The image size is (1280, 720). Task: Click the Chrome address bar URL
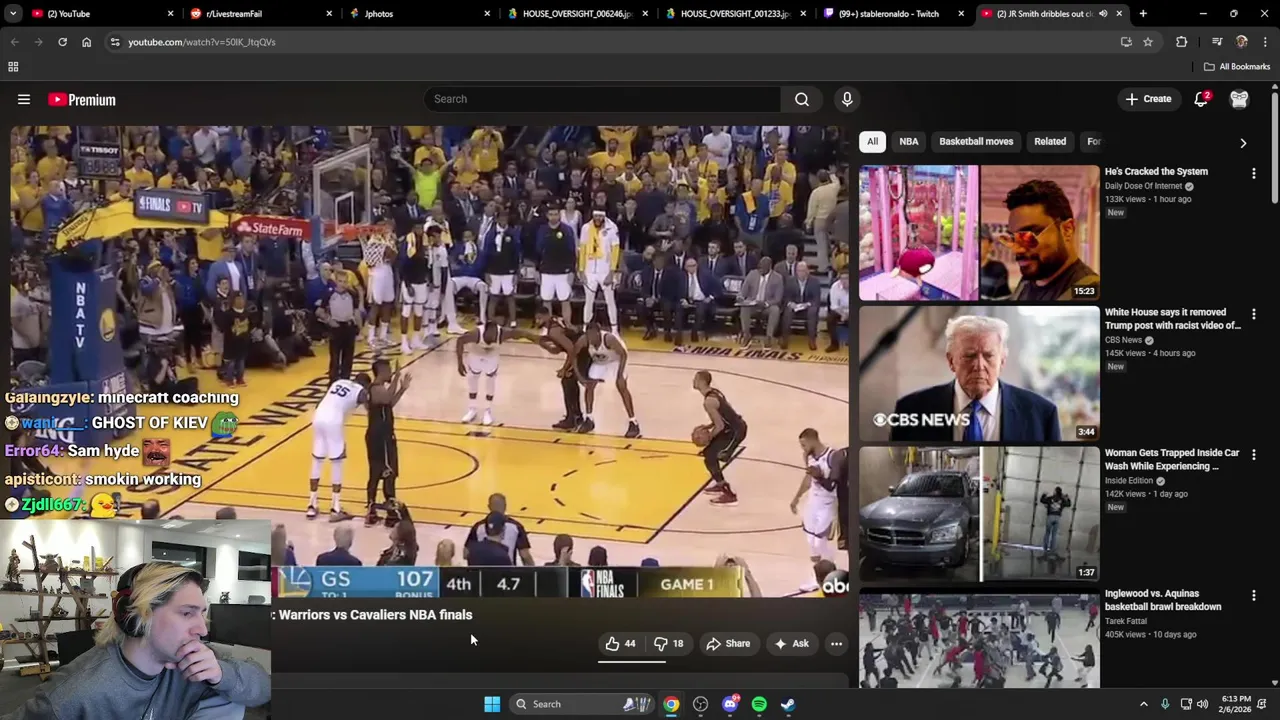pos(202,42)
